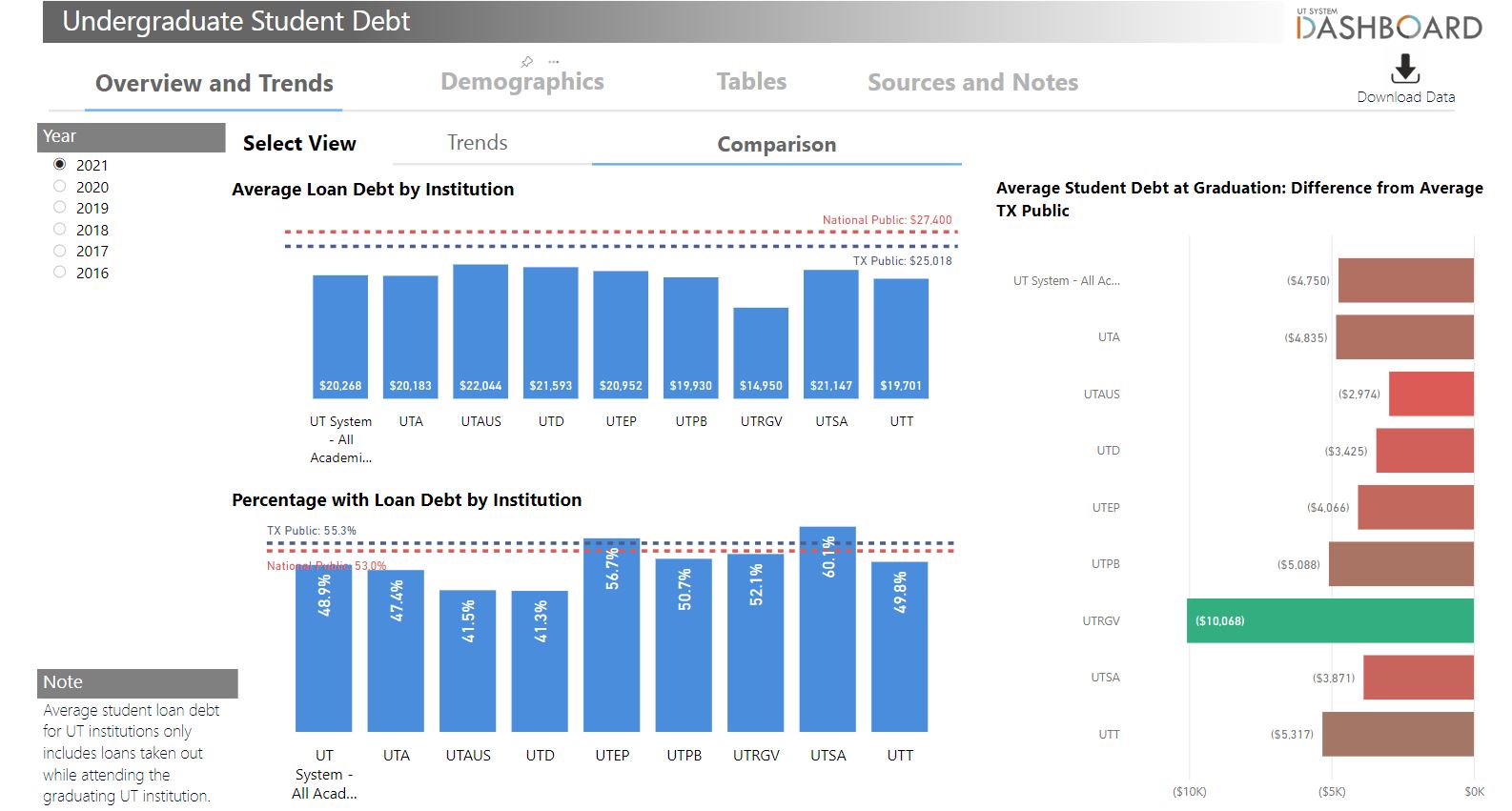Open the Overview and Trends tab

pyautogui.click(x=215, y=83)
